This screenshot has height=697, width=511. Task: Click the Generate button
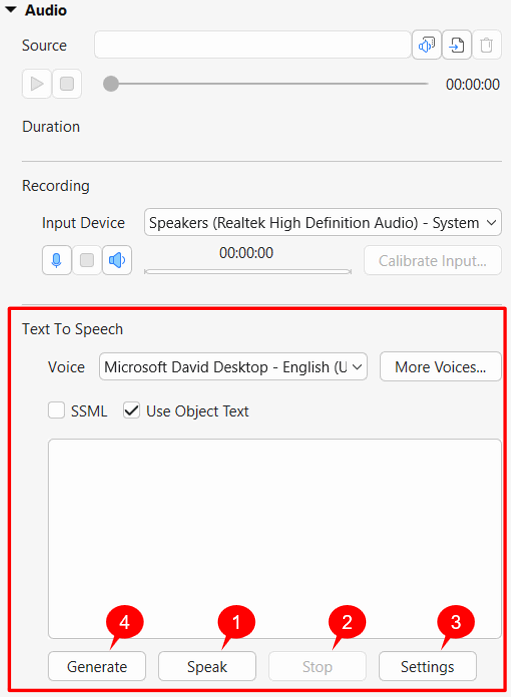point(97,666)
